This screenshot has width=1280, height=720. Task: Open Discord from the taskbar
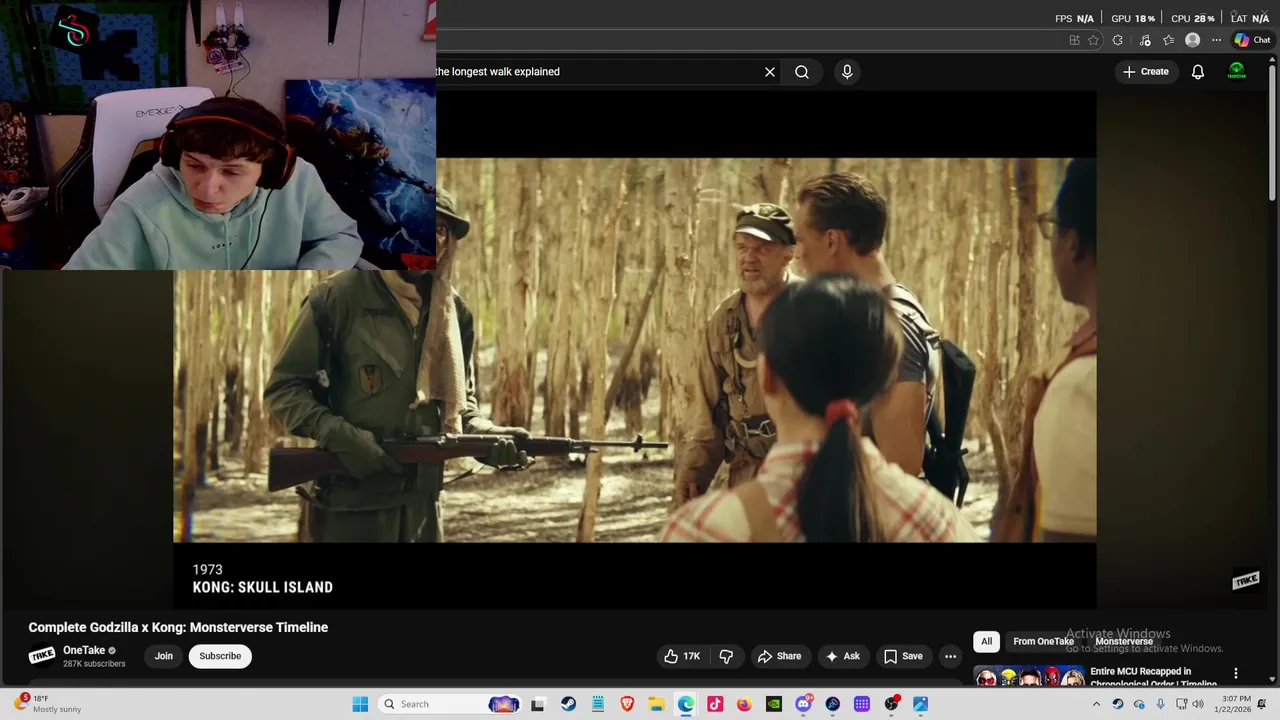point(803,704)
